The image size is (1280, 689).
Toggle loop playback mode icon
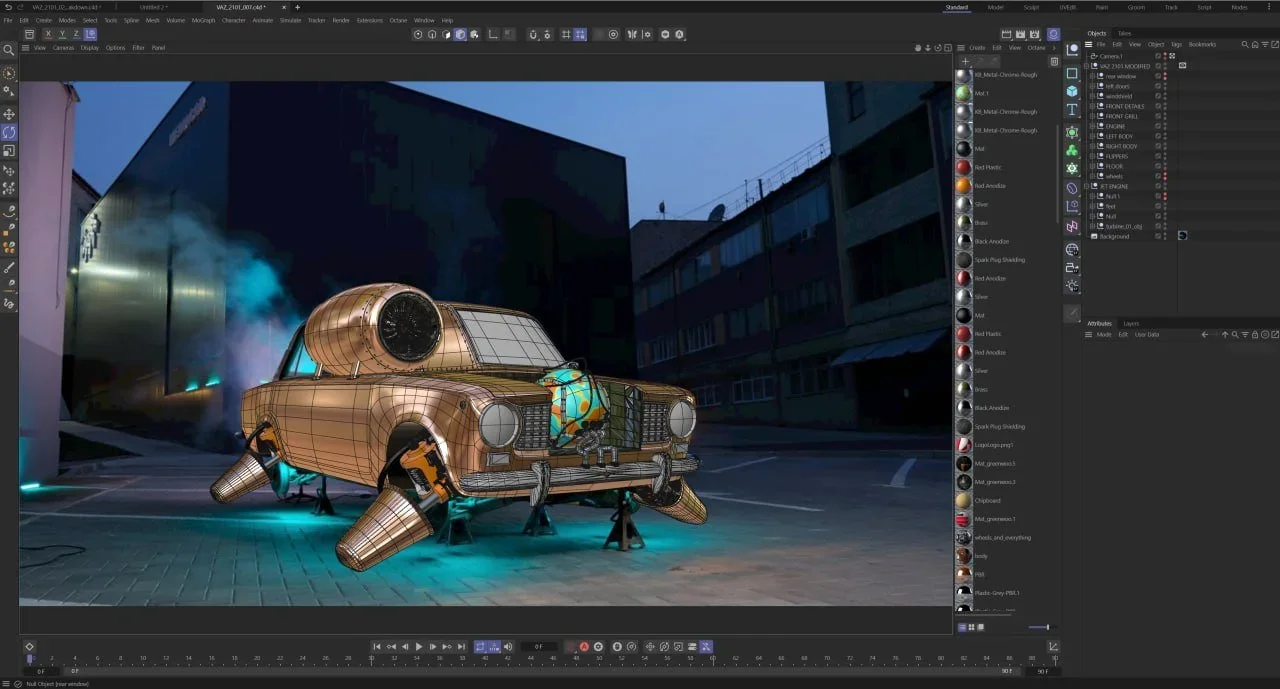[480, 646]
